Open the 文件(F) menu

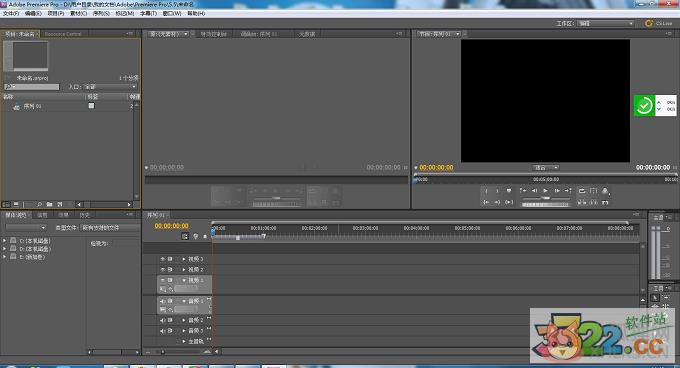tap(11, 13)
